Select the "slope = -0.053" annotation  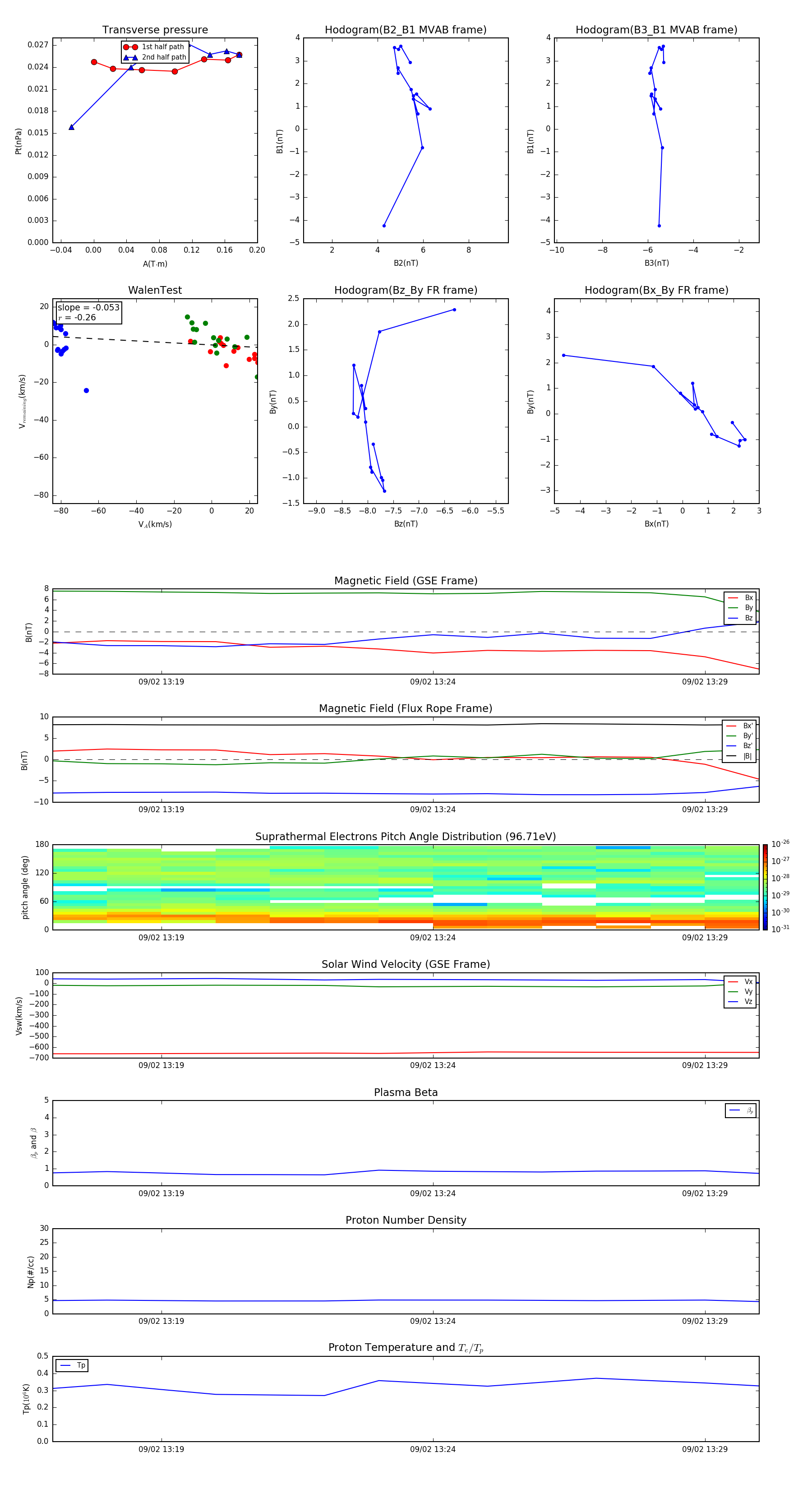88,308
